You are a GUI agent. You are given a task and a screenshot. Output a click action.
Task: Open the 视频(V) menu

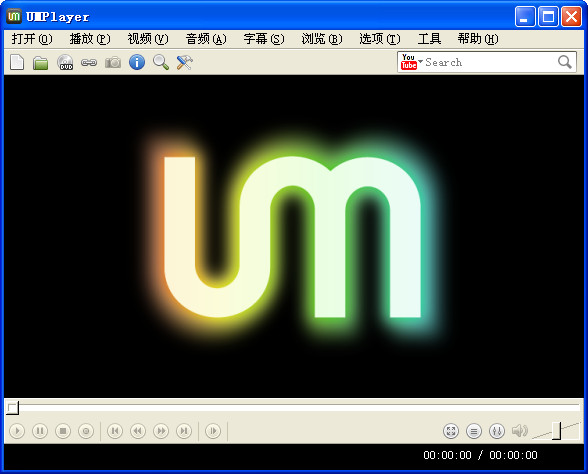pos(148,39)
